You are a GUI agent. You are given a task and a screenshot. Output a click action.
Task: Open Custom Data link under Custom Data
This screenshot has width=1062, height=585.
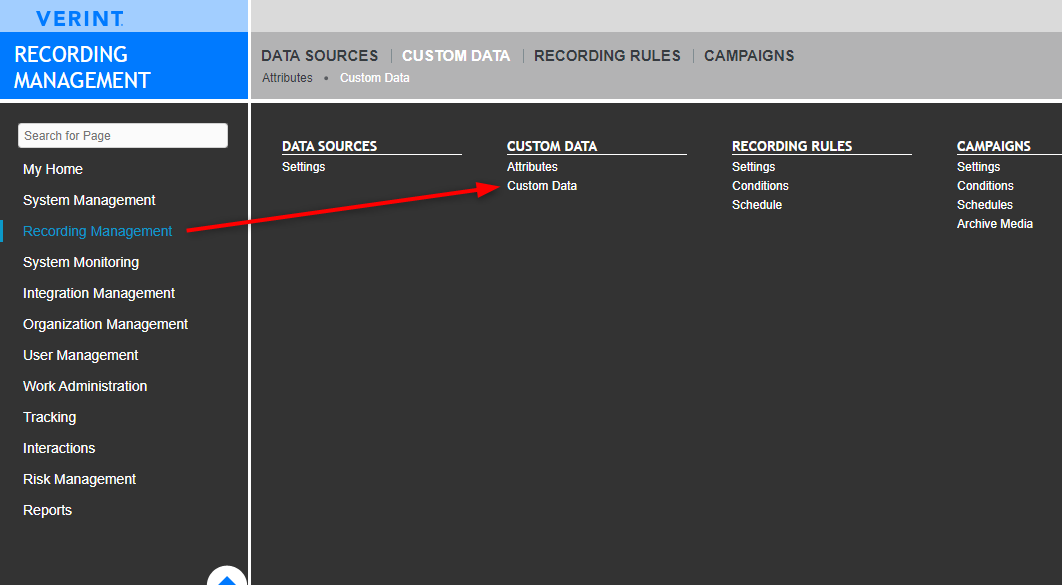point(542,186)
